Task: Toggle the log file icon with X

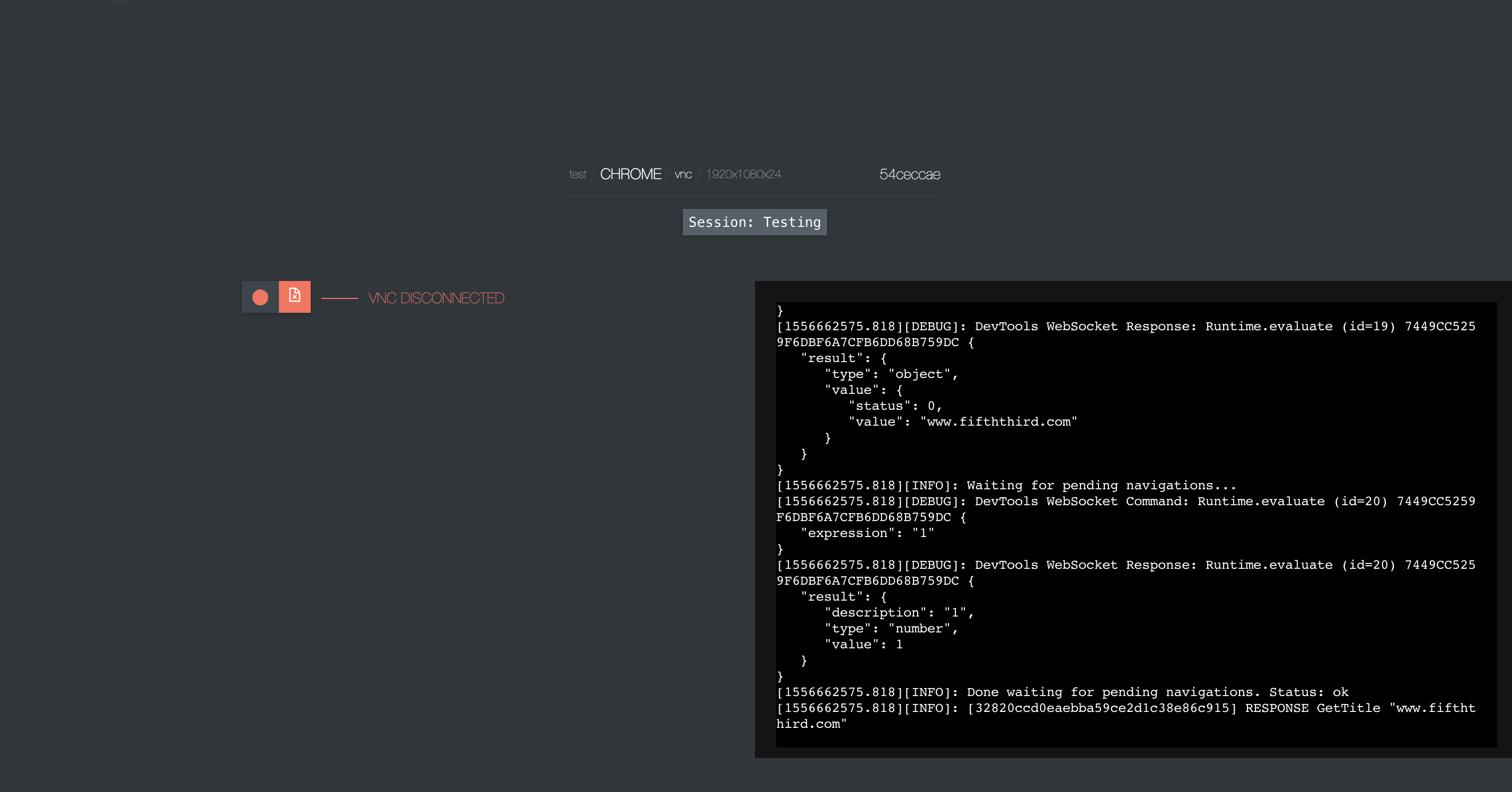Action: pos(295,296)
